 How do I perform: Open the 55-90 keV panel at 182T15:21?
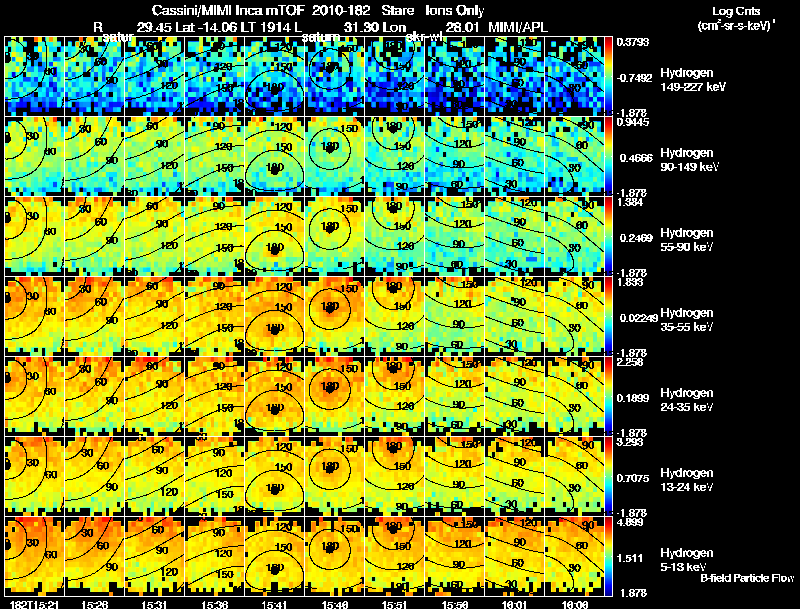click(34, 236)
